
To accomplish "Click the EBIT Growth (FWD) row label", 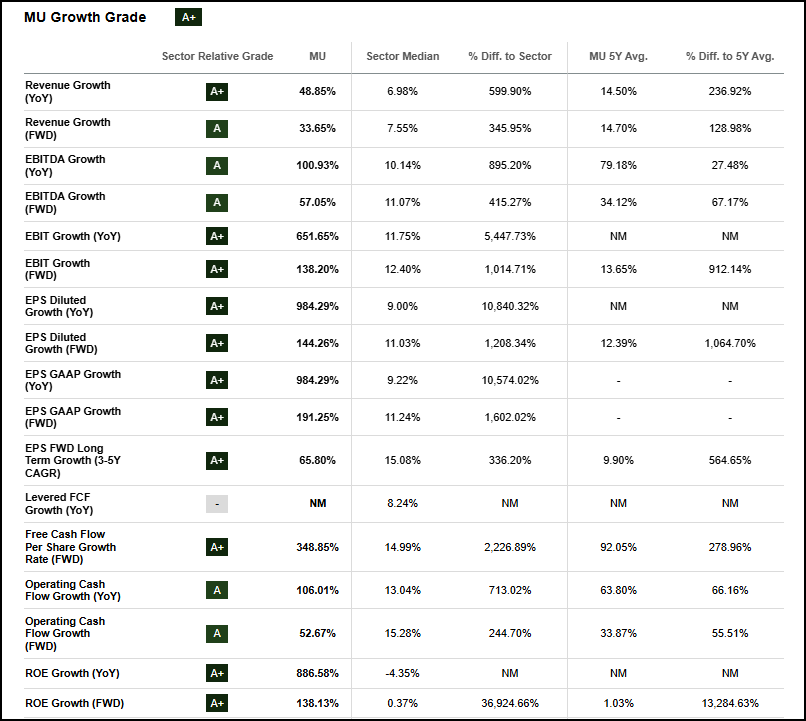I will [x=57, y=270].
